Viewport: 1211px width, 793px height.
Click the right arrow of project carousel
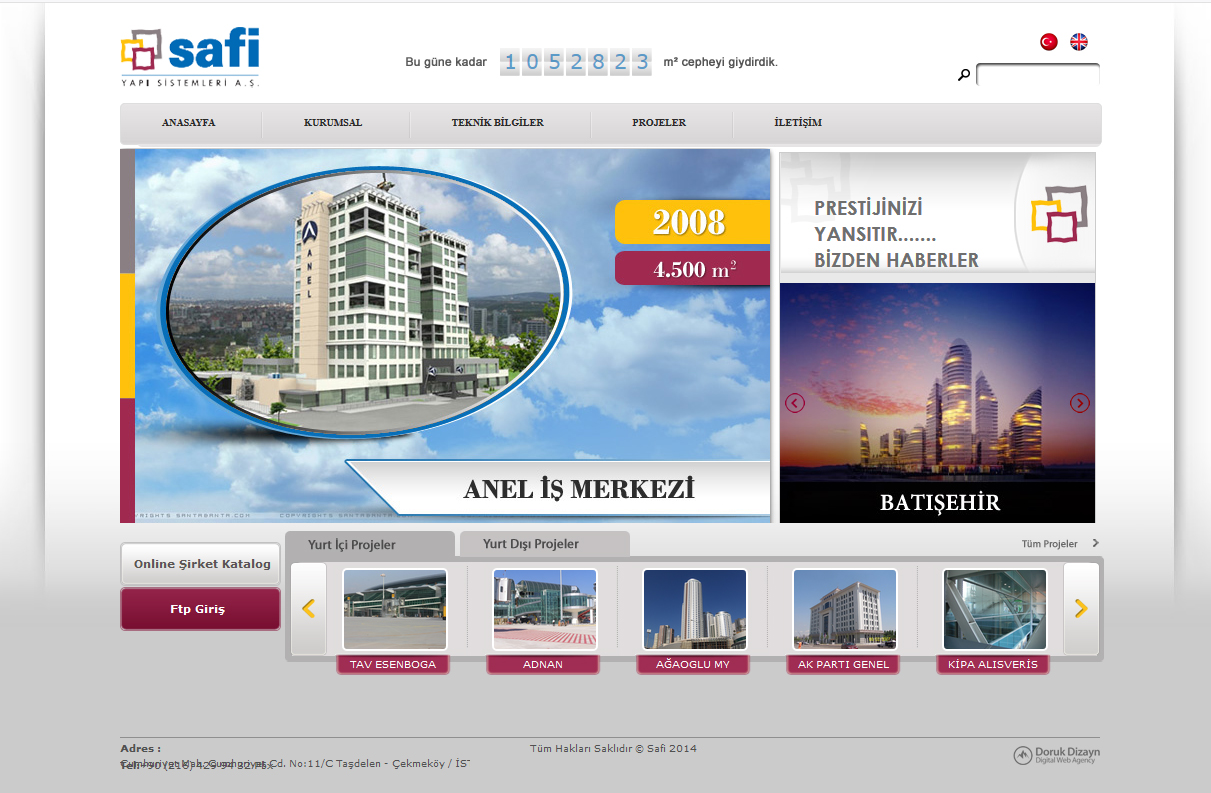(1081, 608)
